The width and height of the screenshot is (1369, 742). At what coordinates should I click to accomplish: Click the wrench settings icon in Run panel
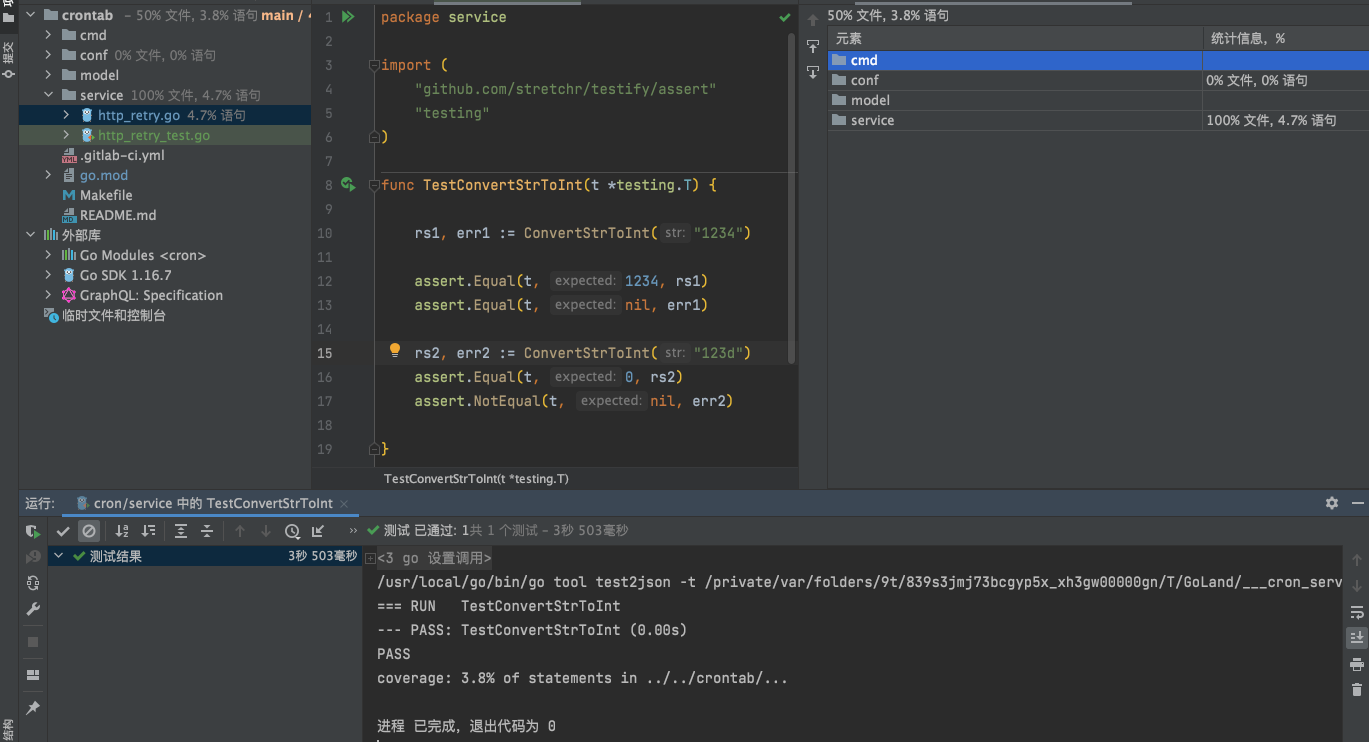[33, 609]
